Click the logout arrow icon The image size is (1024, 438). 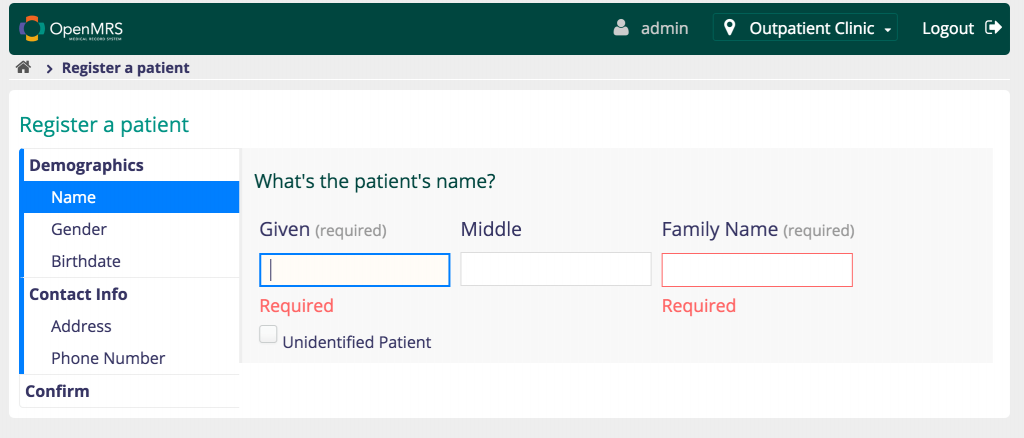pyautogui.click(x=993, y=27)
